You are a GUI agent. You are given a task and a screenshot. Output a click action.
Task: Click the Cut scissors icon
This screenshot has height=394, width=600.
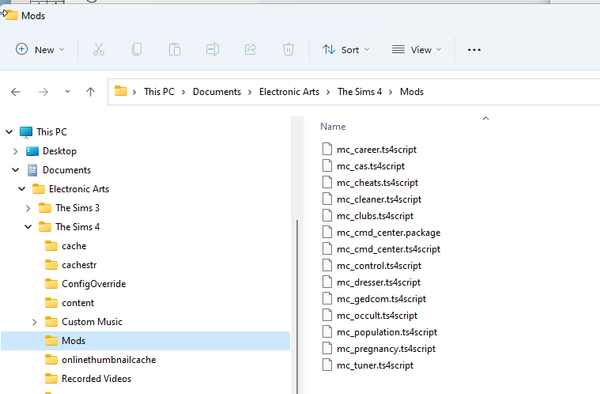(98, 49)
